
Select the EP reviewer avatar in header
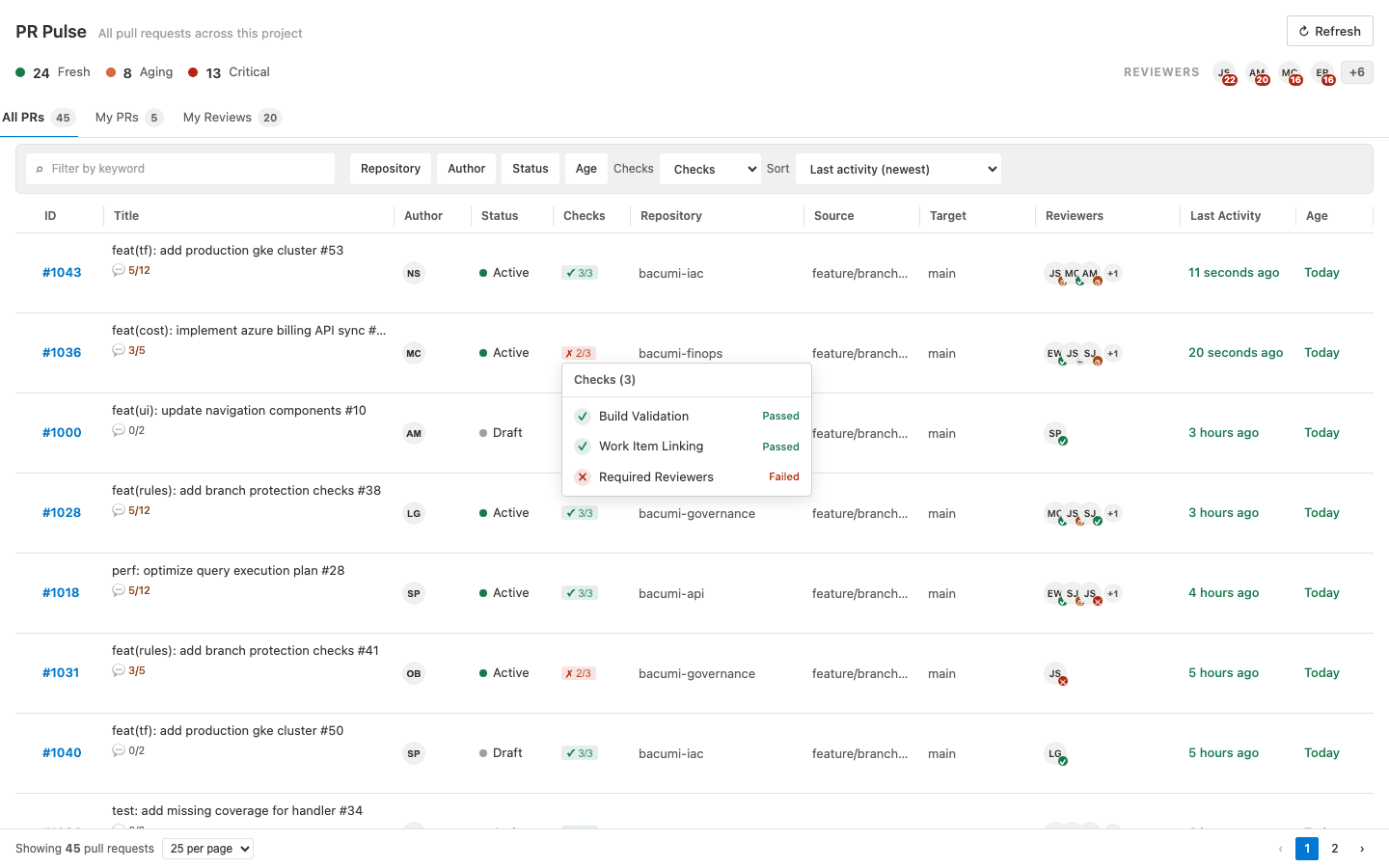click(1323, 72)
